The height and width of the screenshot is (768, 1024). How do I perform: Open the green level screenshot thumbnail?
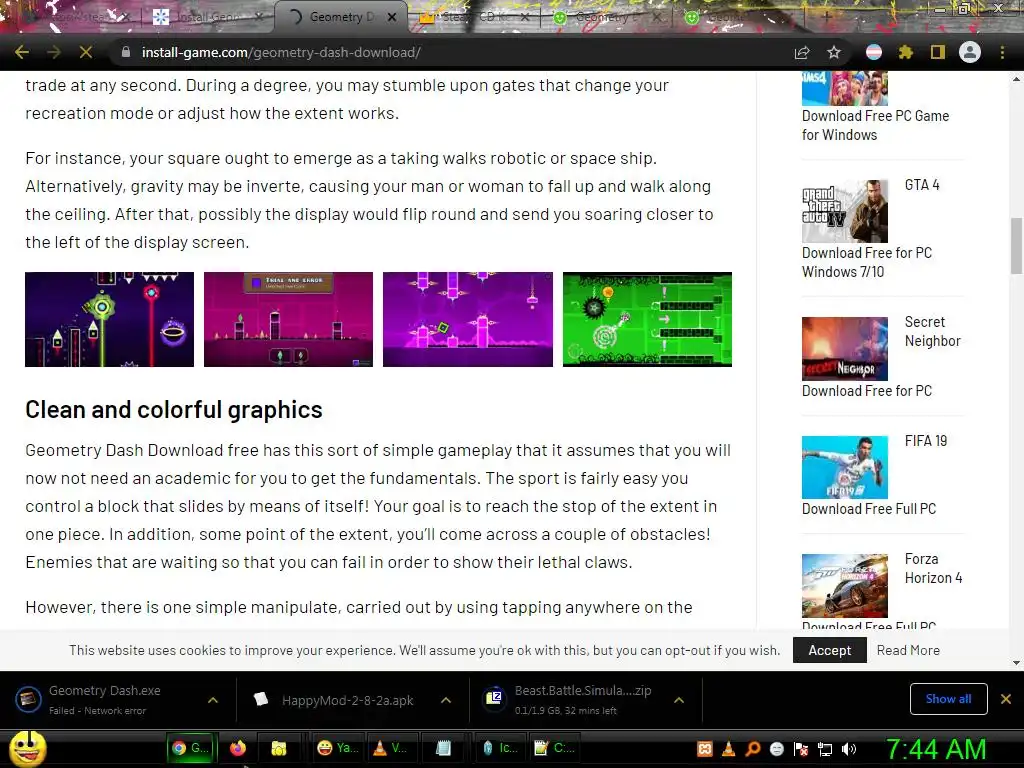coord(647,319)
